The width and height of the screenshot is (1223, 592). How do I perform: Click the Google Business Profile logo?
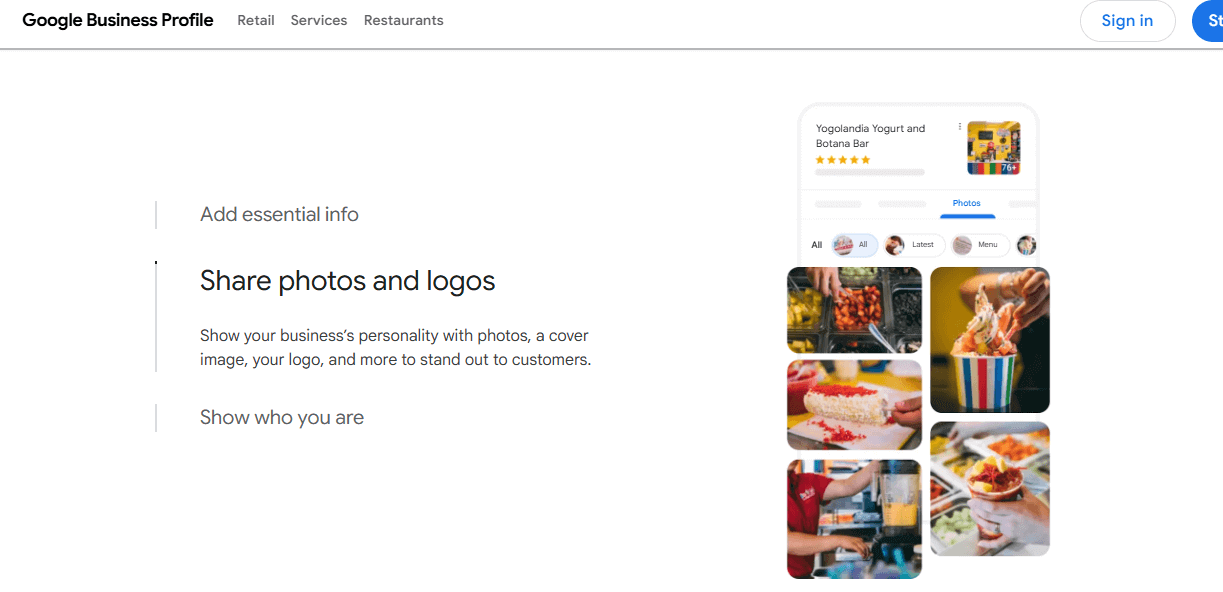[117, 20]
